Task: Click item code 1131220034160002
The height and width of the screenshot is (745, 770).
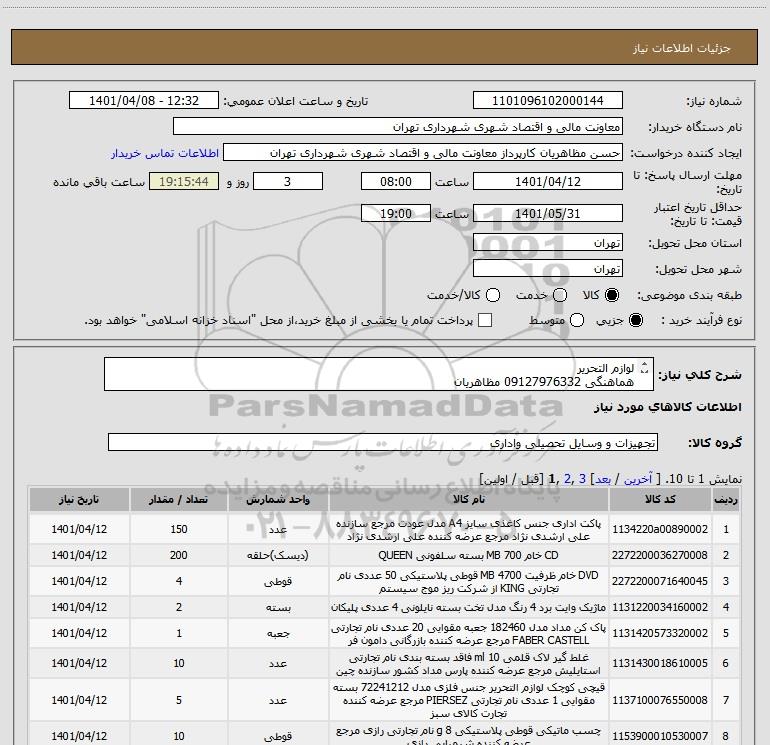Action: [x=660, y=607]
